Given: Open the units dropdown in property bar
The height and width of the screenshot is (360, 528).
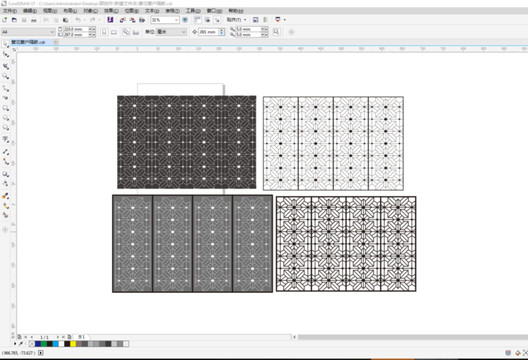Looking at the screenshot, I should pos(171,32).
